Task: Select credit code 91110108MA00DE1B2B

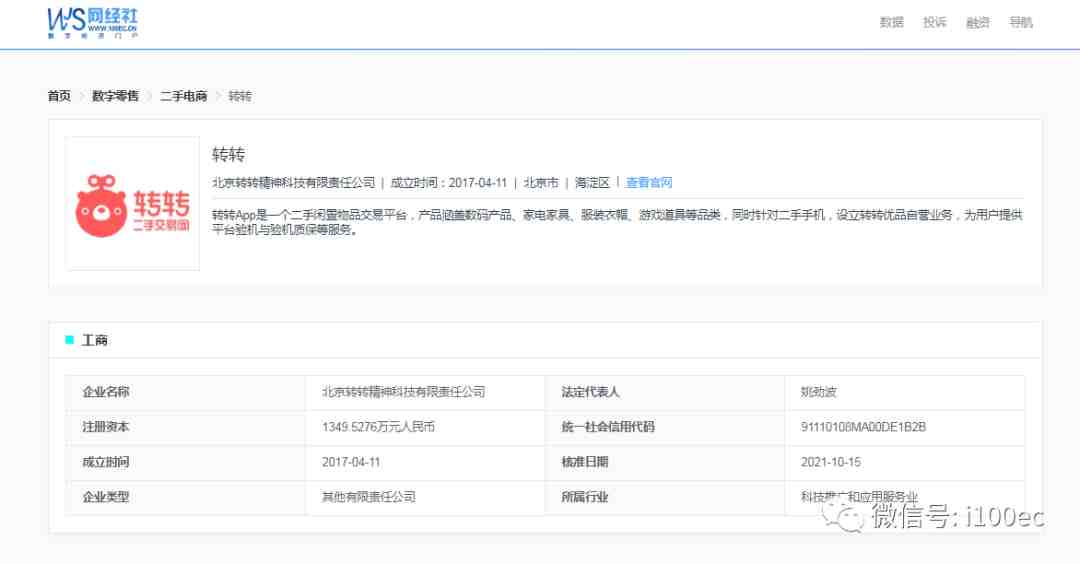Action: (x=863, y=427)
